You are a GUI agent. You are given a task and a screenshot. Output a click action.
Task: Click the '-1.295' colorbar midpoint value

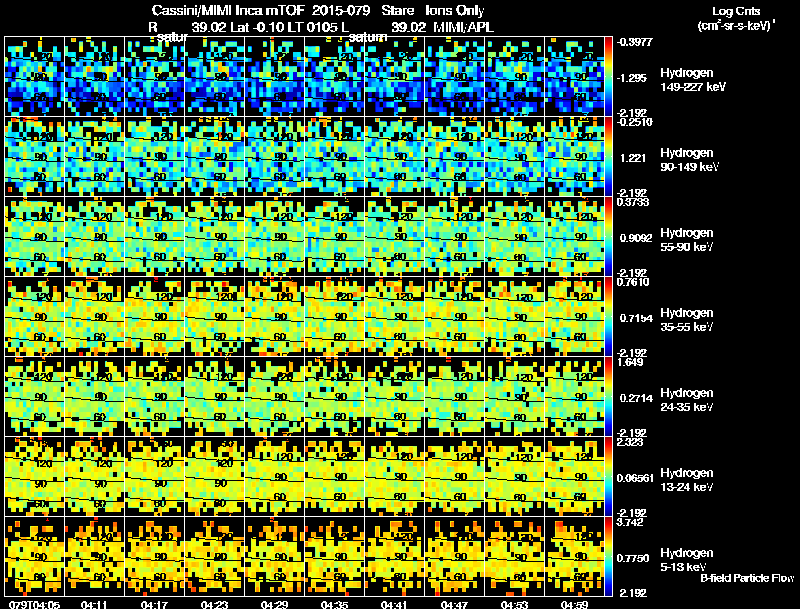click(633, 78)
